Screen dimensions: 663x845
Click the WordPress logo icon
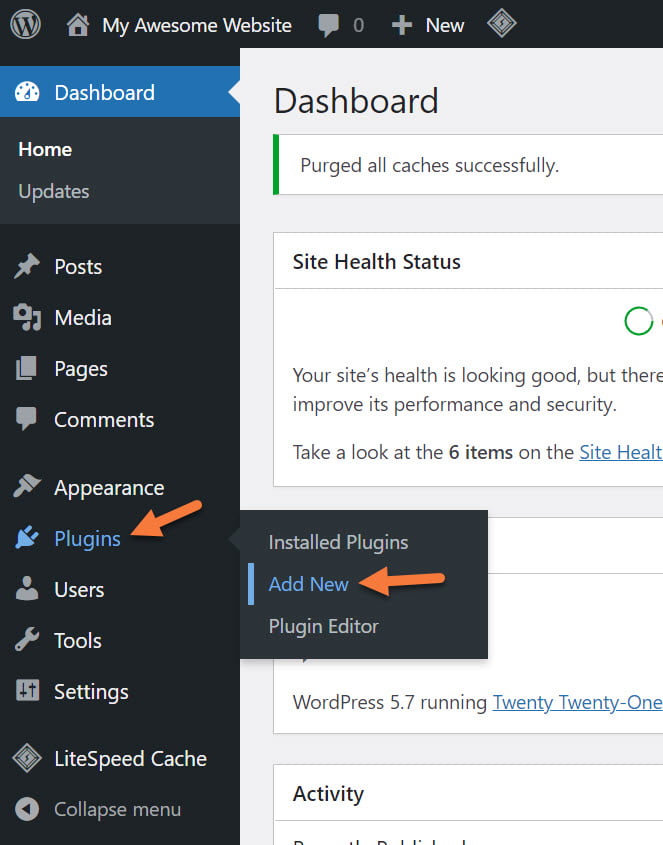(25, 25)
